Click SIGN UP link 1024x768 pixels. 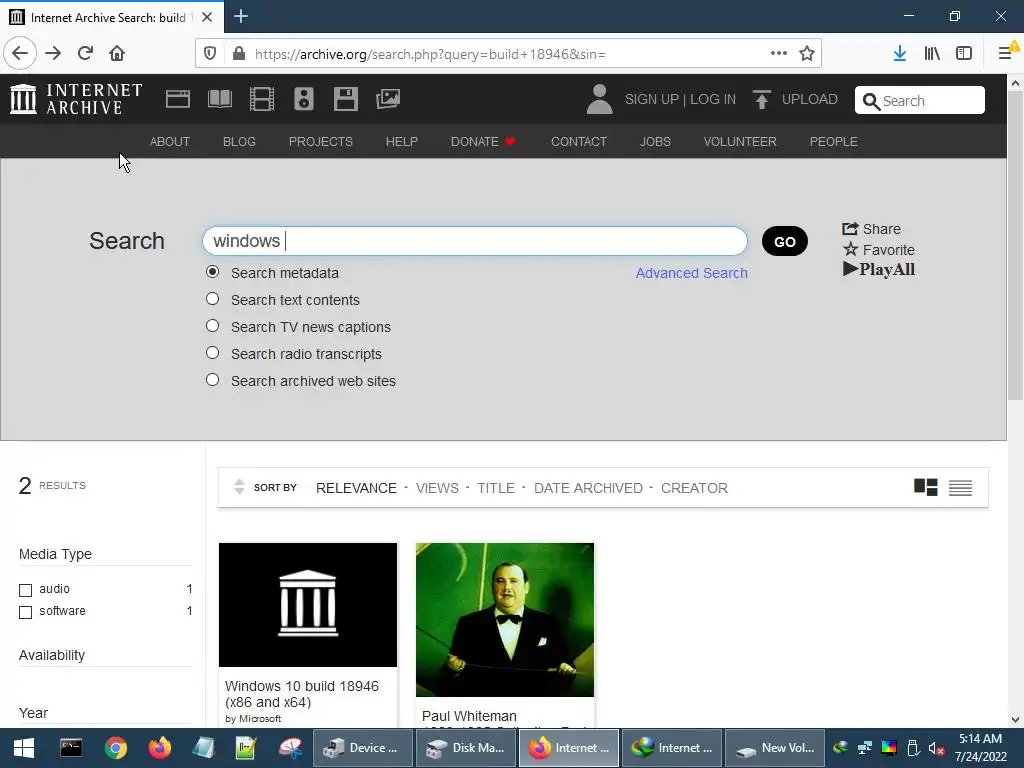point(652,99)
